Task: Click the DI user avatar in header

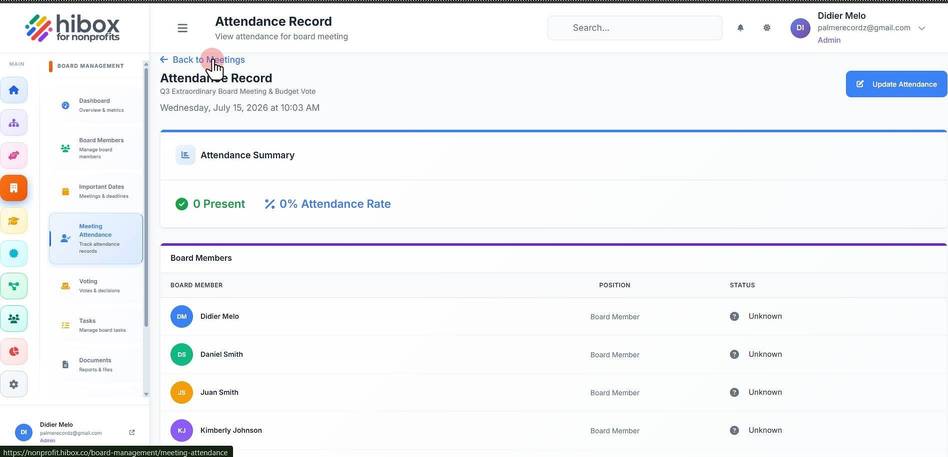Action: pos(800,28)
